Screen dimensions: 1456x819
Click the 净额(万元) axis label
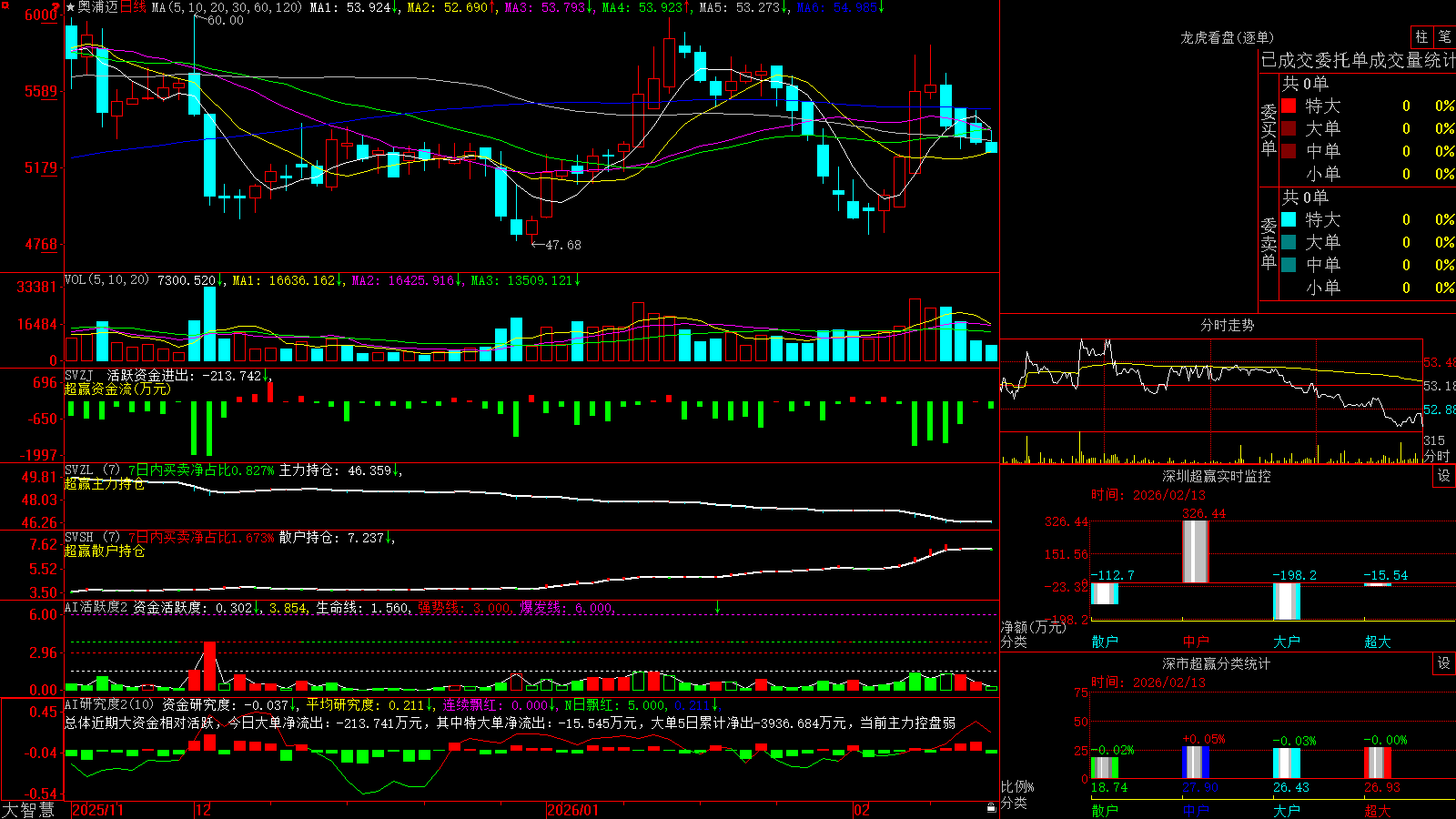[x=1033, y=627]
